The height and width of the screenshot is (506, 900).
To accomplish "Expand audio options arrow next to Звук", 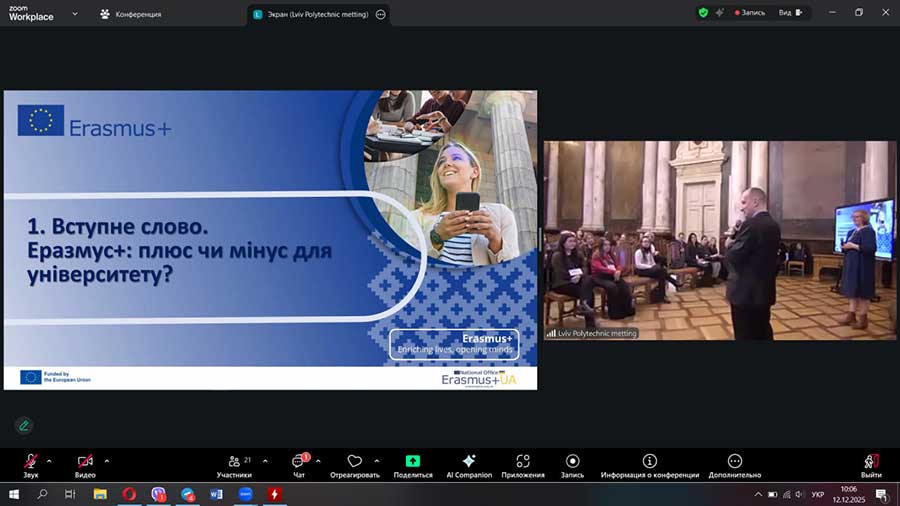I will tap(49, 461).
